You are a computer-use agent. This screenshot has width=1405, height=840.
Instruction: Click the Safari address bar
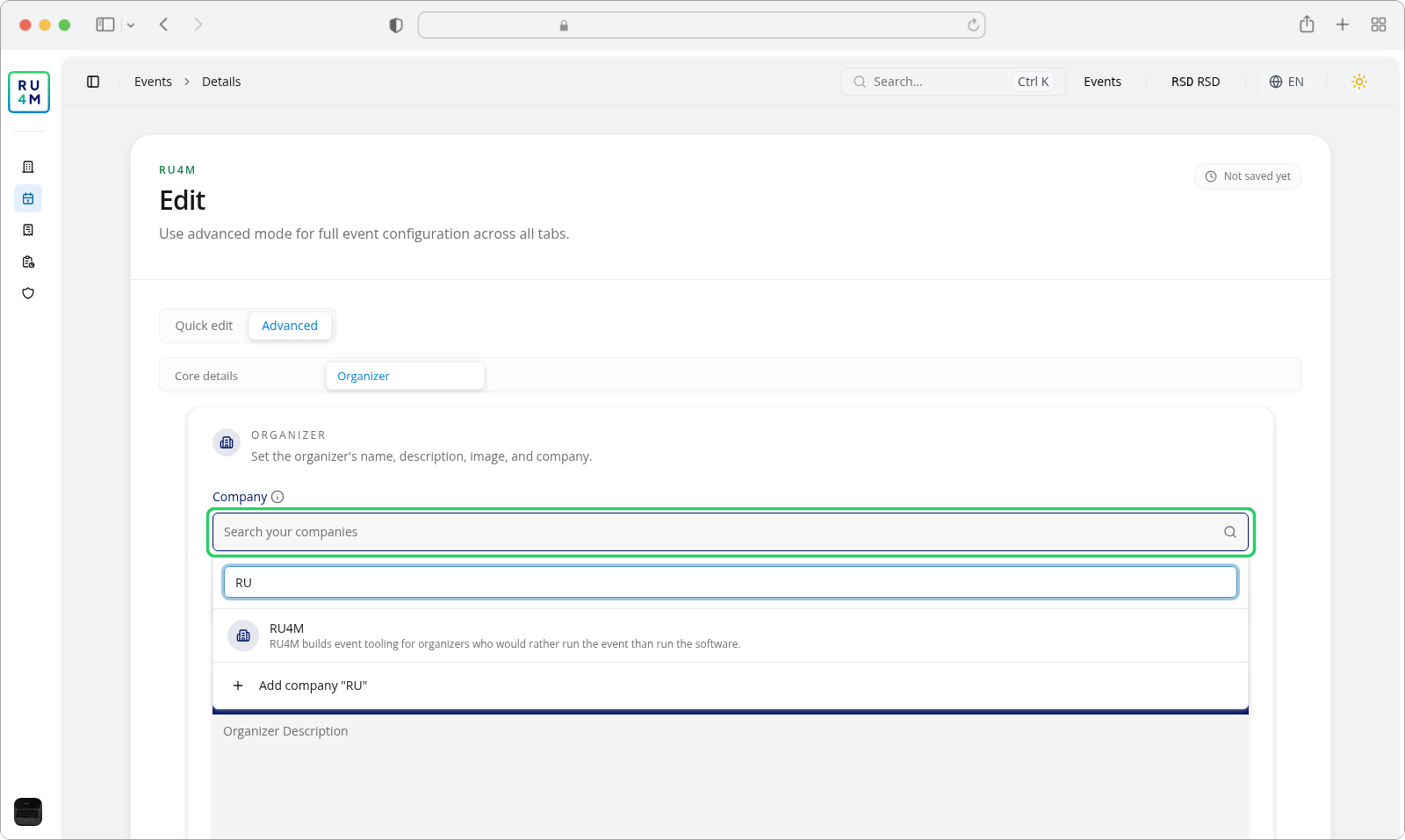point(702,25)
